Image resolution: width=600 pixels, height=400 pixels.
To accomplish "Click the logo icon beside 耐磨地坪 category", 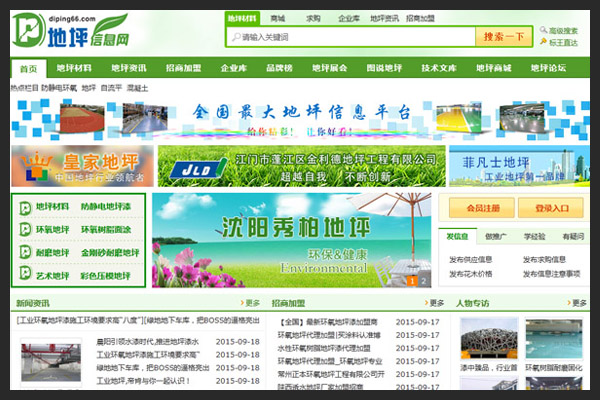I will tap(25, 252).
